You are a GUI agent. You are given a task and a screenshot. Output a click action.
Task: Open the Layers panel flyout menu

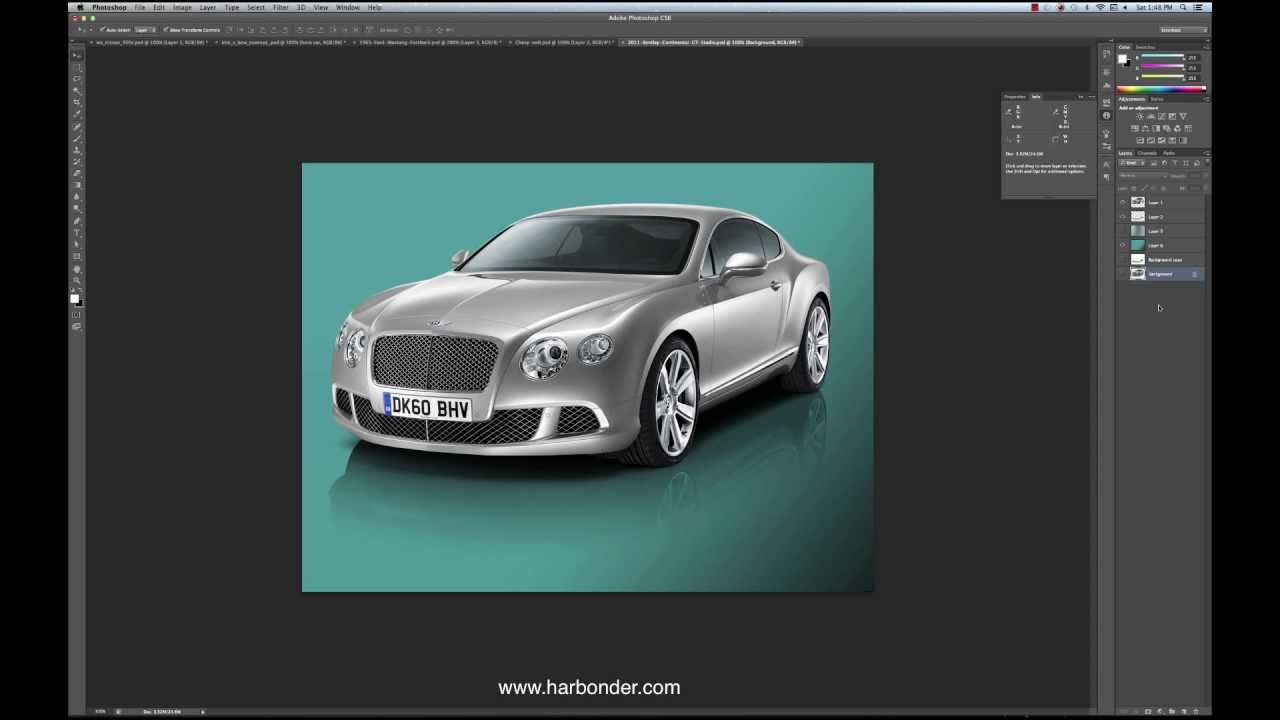tap(1206, 153)
